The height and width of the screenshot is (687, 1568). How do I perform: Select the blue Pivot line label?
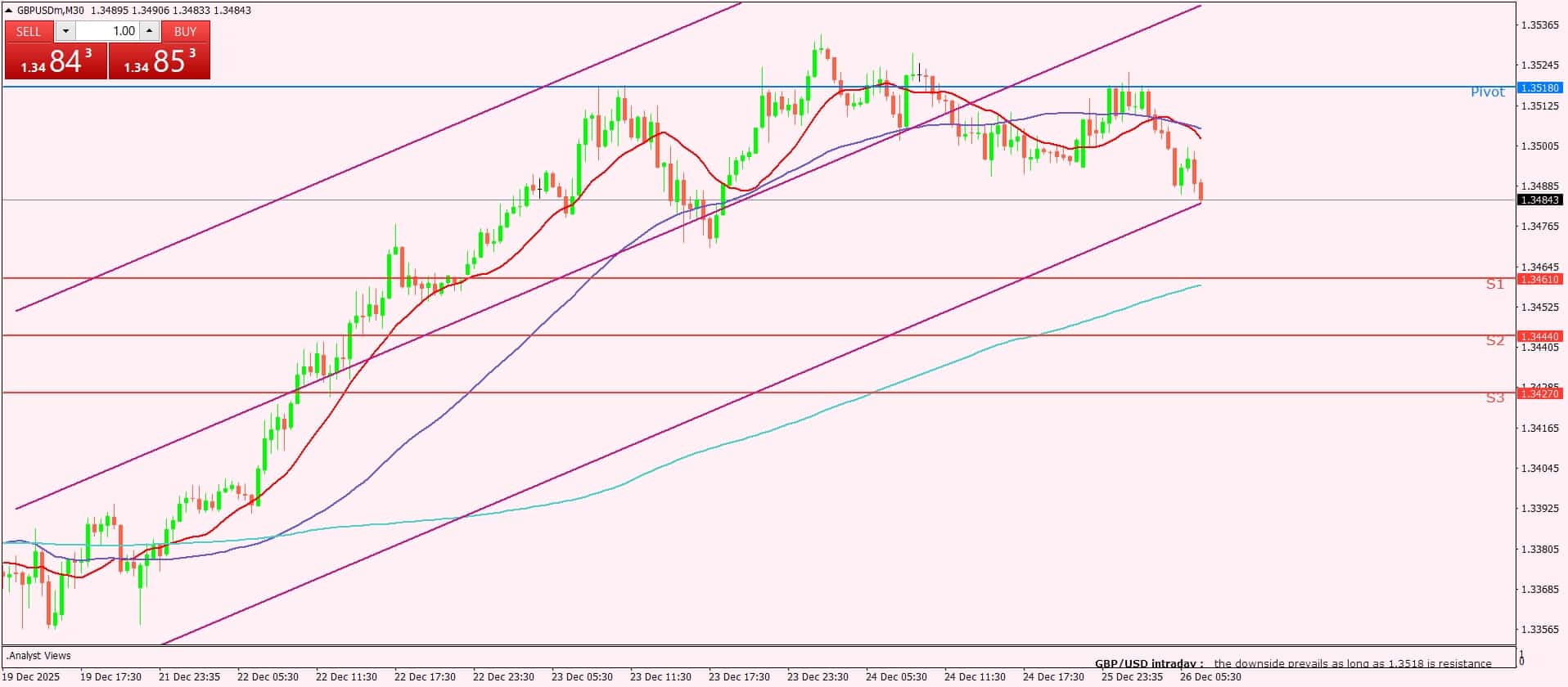[1487, 92]
